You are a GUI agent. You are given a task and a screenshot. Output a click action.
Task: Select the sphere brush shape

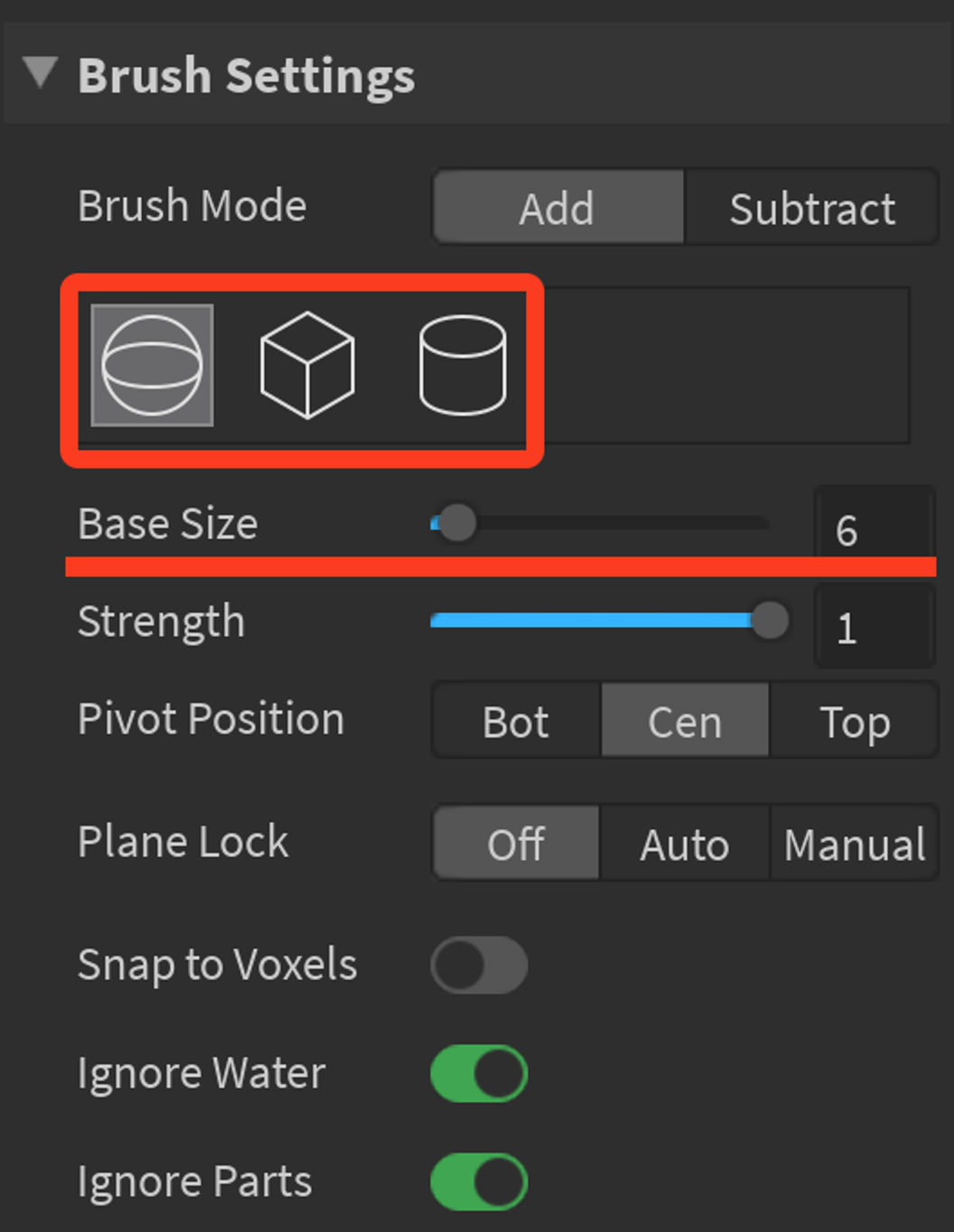(x=153, y=365)
